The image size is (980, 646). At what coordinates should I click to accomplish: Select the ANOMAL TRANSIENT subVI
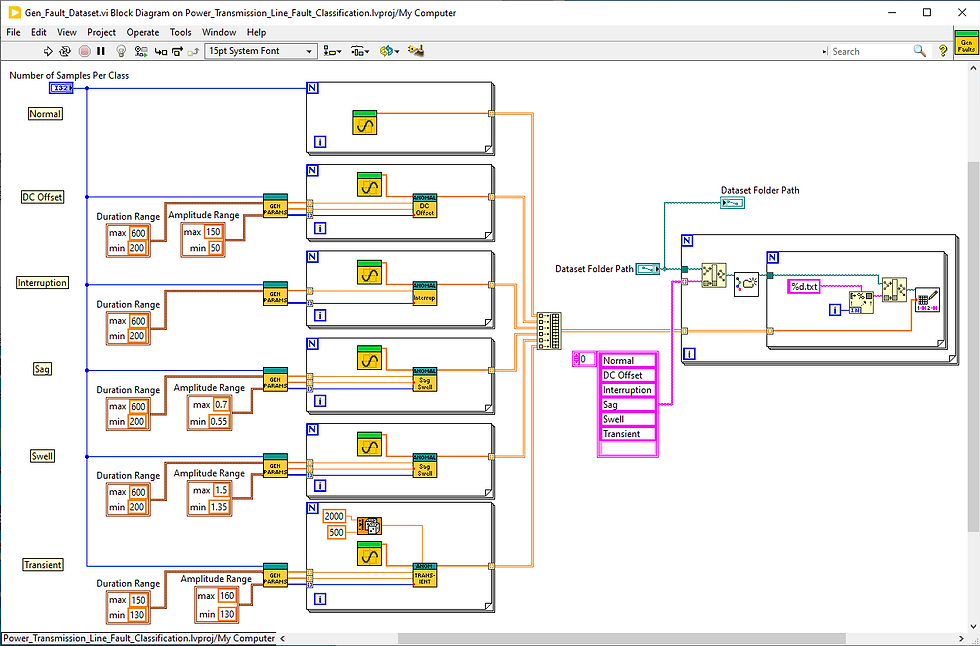(424, 575)
